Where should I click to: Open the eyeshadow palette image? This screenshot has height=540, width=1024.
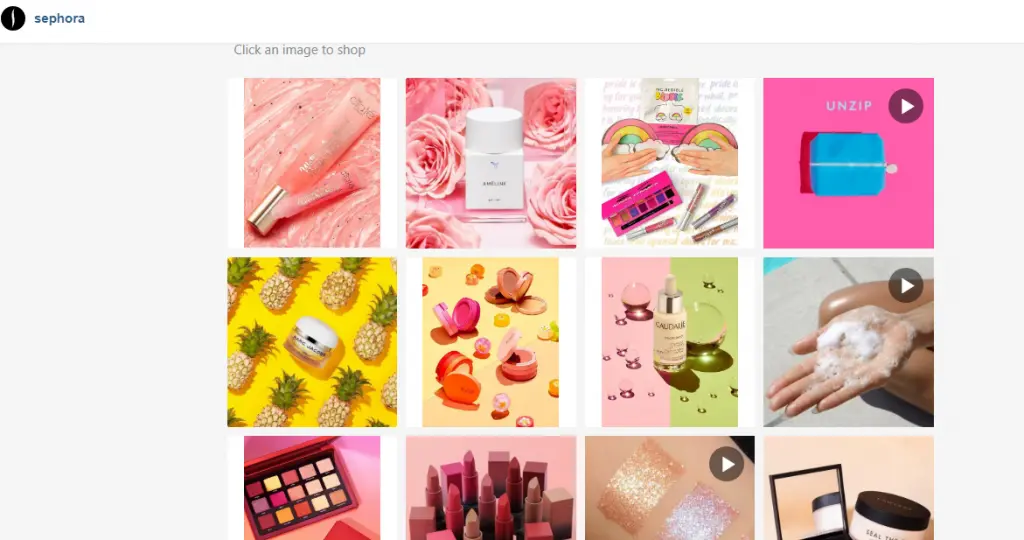coord(312,488)
